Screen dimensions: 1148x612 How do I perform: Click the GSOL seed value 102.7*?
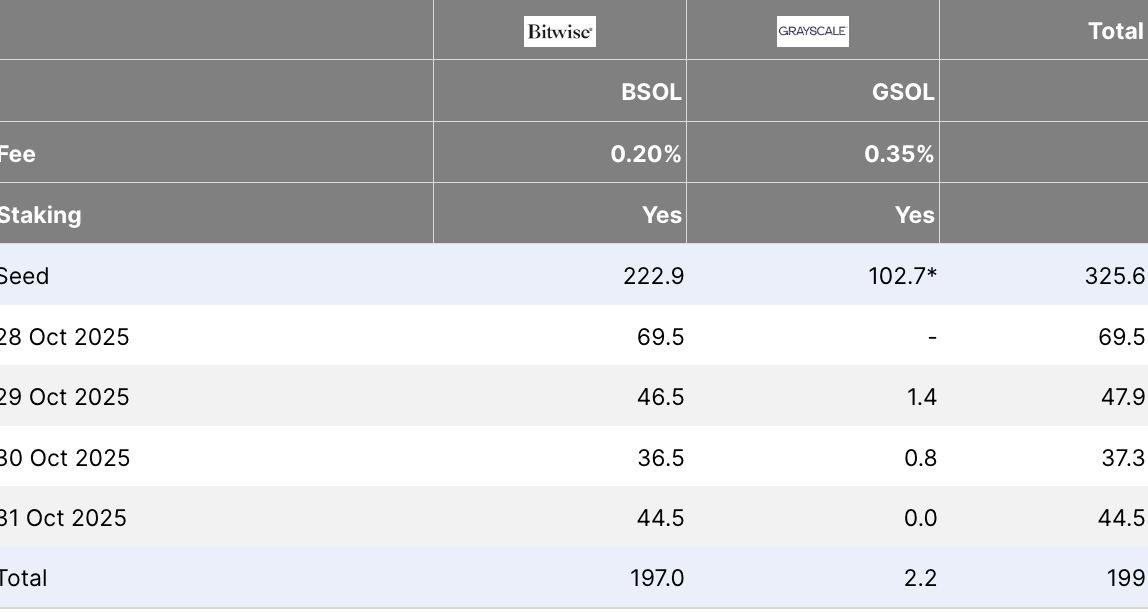[x=902, y=276]
